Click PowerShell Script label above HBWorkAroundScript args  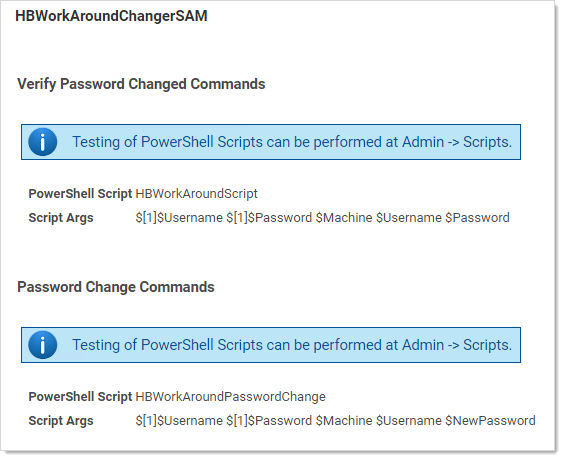[x=80, y=194]
